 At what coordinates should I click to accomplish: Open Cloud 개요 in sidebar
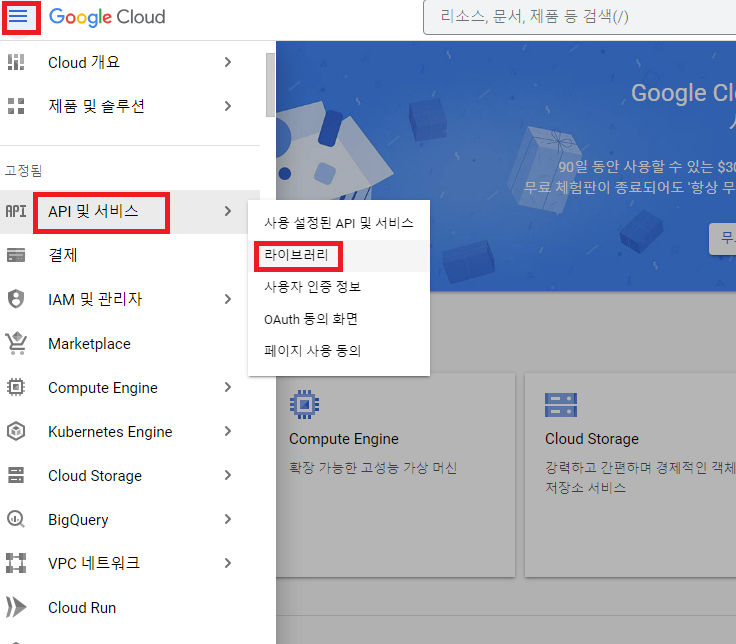(x=84, y=62)
